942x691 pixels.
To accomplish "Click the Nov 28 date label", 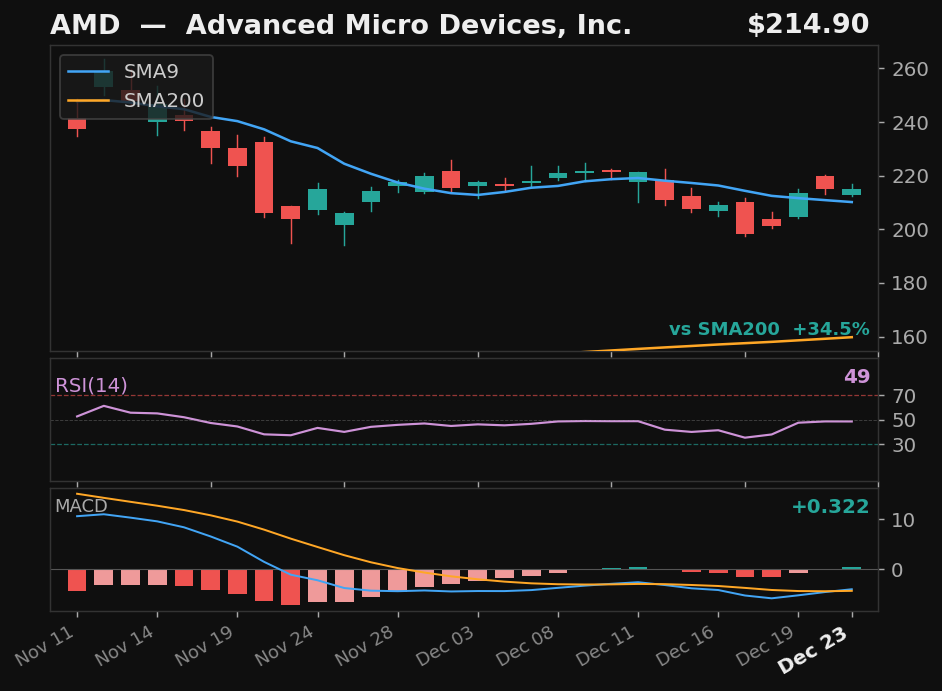I will coord(365,645).
